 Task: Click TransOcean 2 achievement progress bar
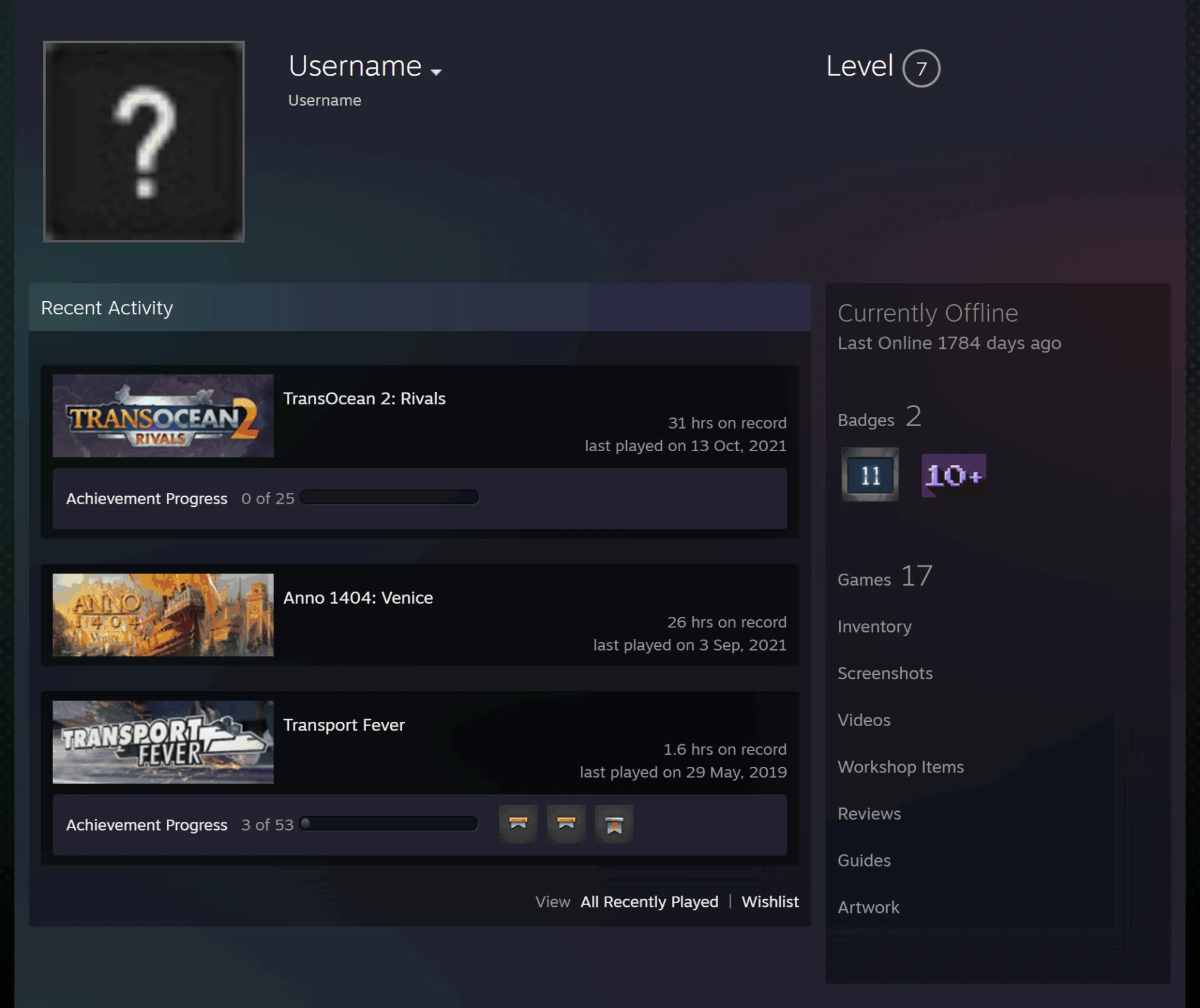tap(389, 497)
